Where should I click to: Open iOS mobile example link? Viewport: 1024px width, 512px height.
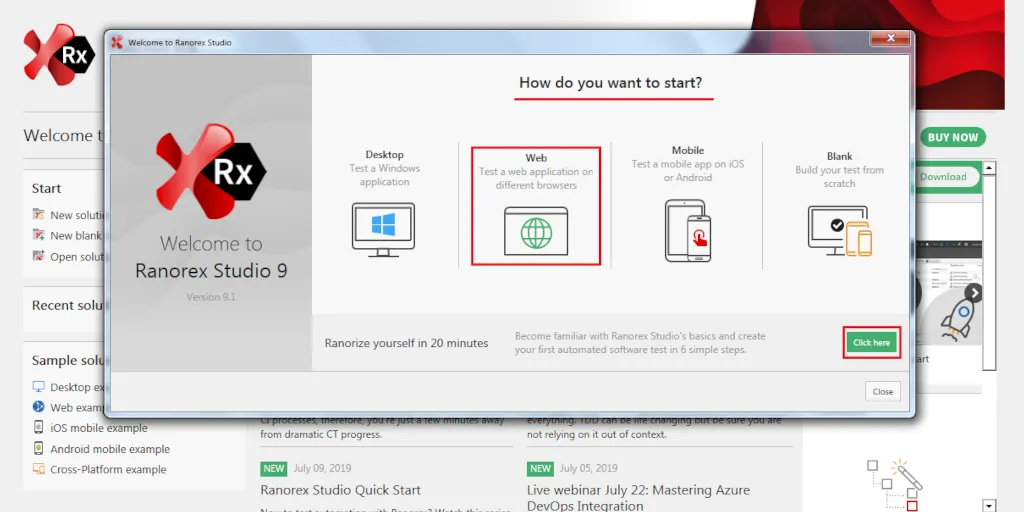pos(99,428)
